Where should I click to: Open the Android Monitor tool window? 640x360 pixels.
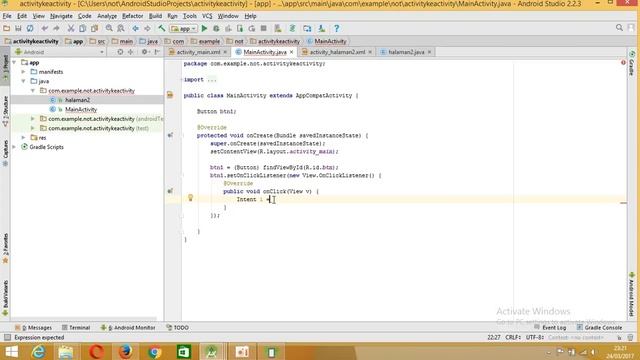click(x=128, y=327)
